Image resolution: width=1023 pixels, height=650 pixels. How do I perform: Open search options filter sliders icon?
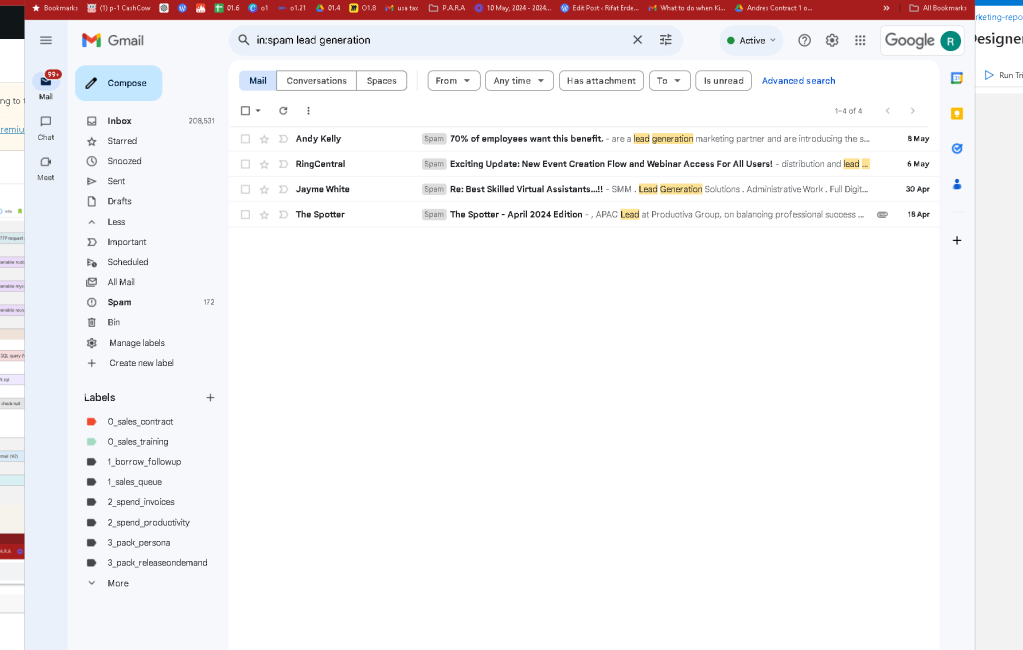[x=665, y=40]
